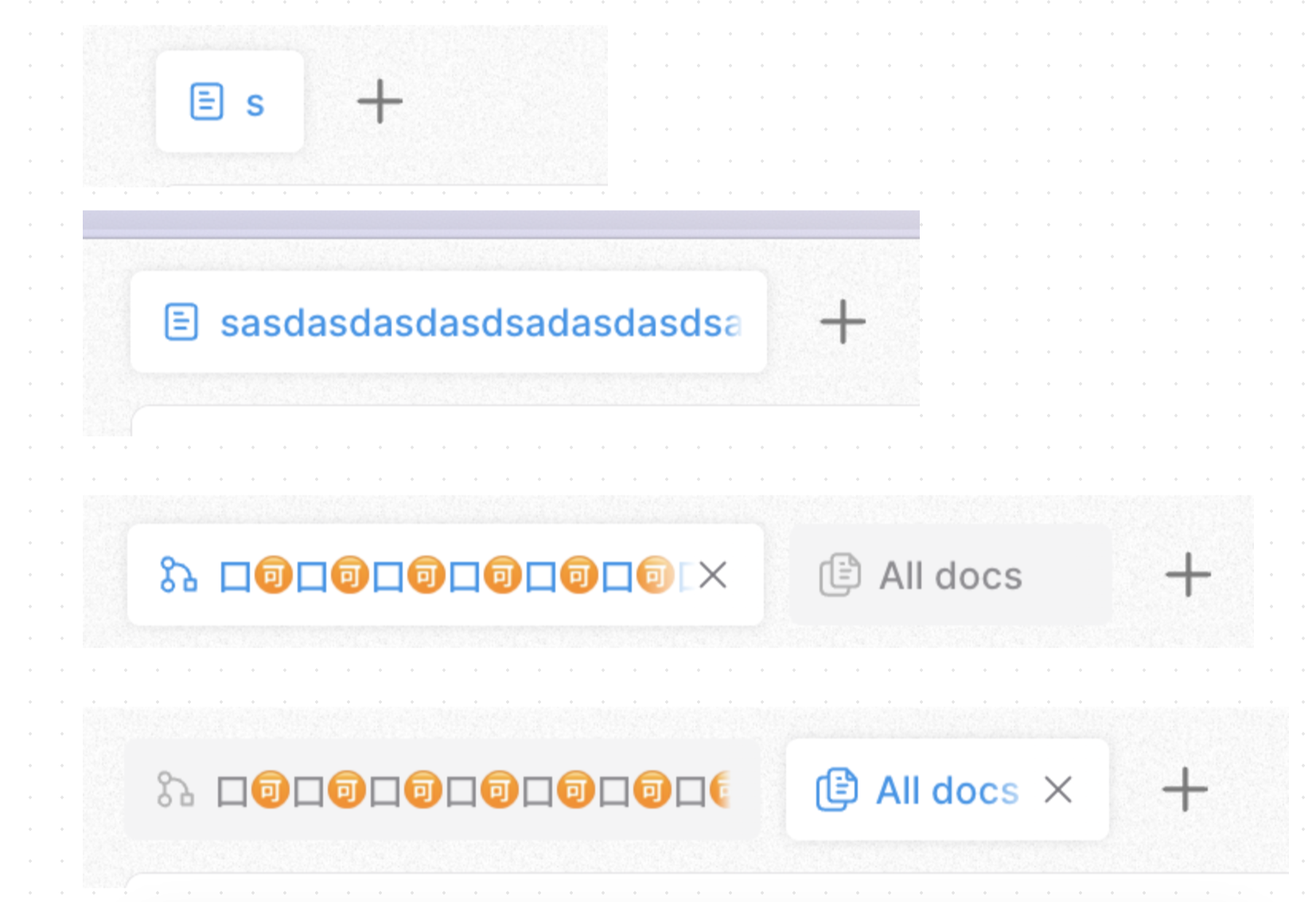Switch to the sasdasdasdsadasdasdsa tab
Screen dimensions: 1316x902
(x=480, y=323)
